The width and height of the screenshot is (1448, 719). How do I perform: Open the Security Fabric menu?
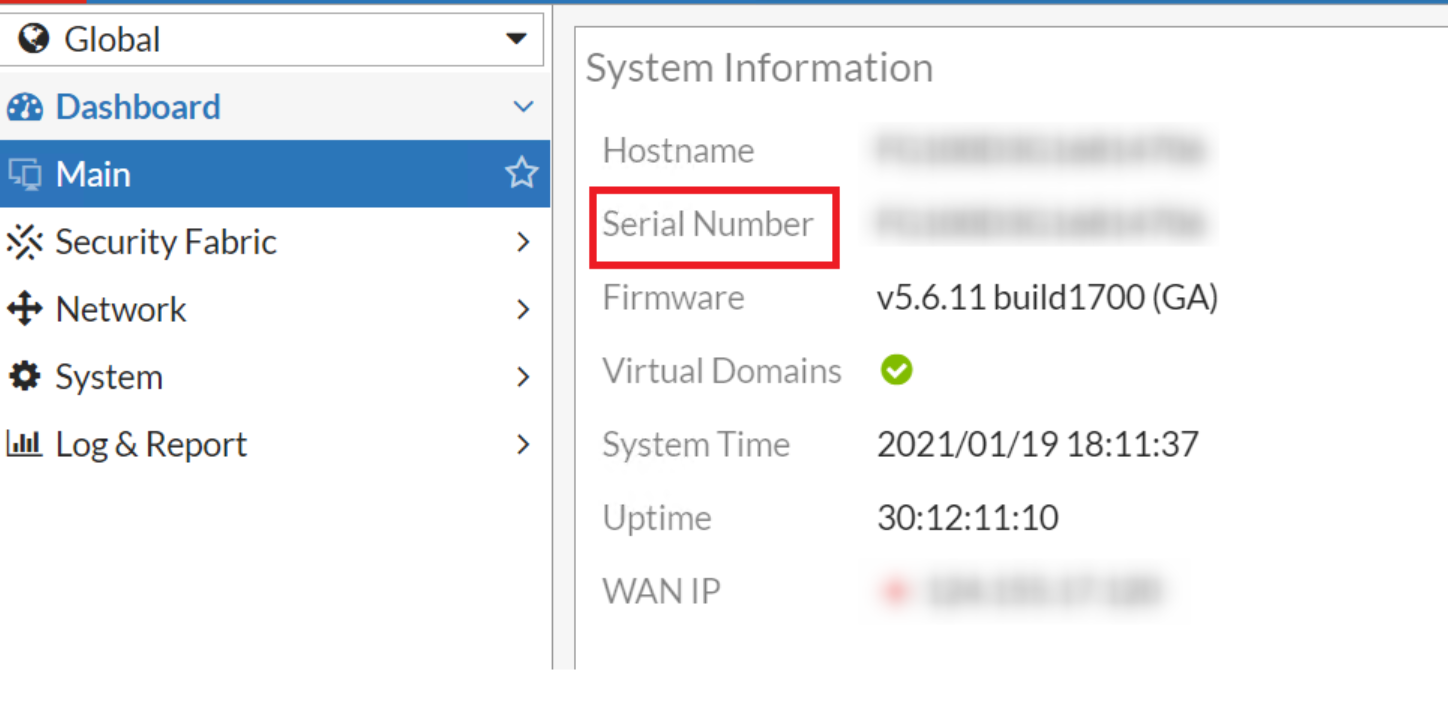tap(166, 242)
